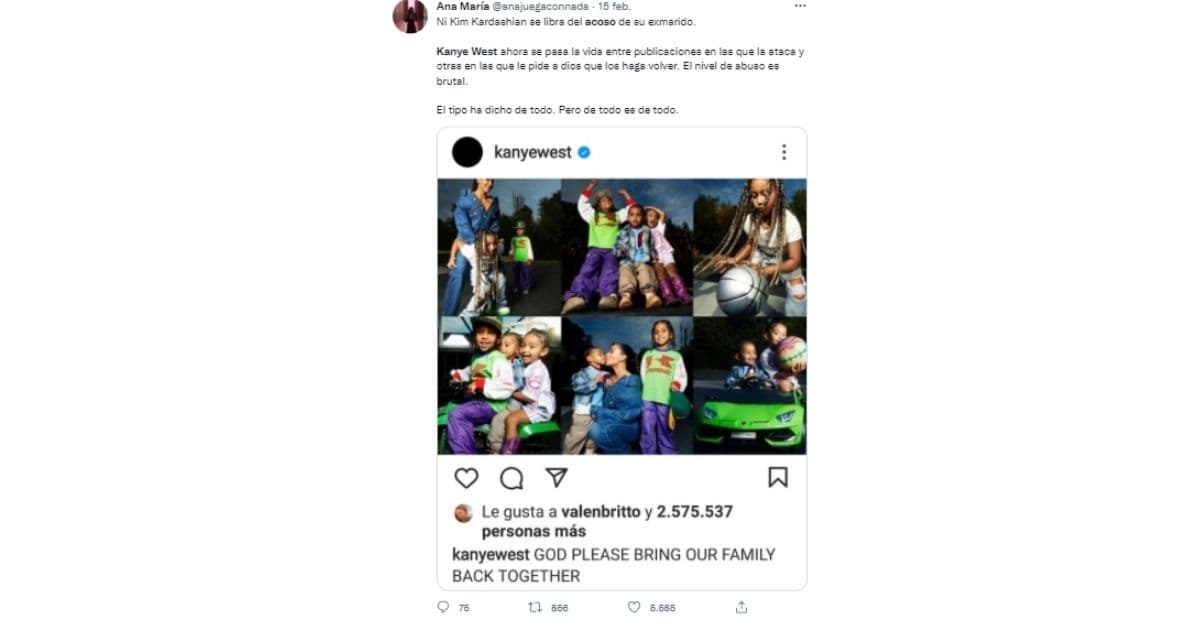1200x628 pixels.
Task: Tap the Instagram comment bubble icon
Action: 511,478
